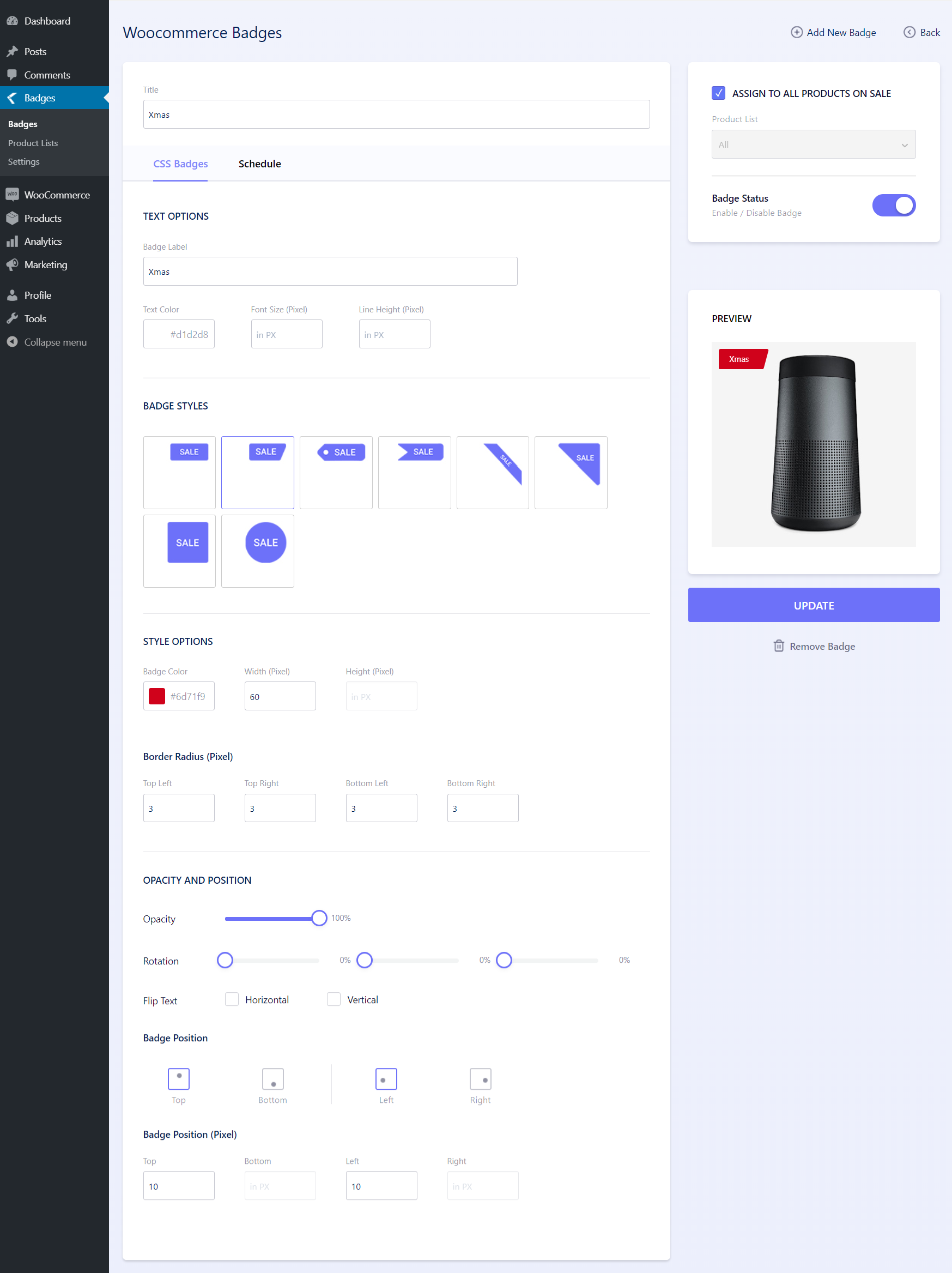
Task: Click the Badge Label input field
Action: point(330,271)
